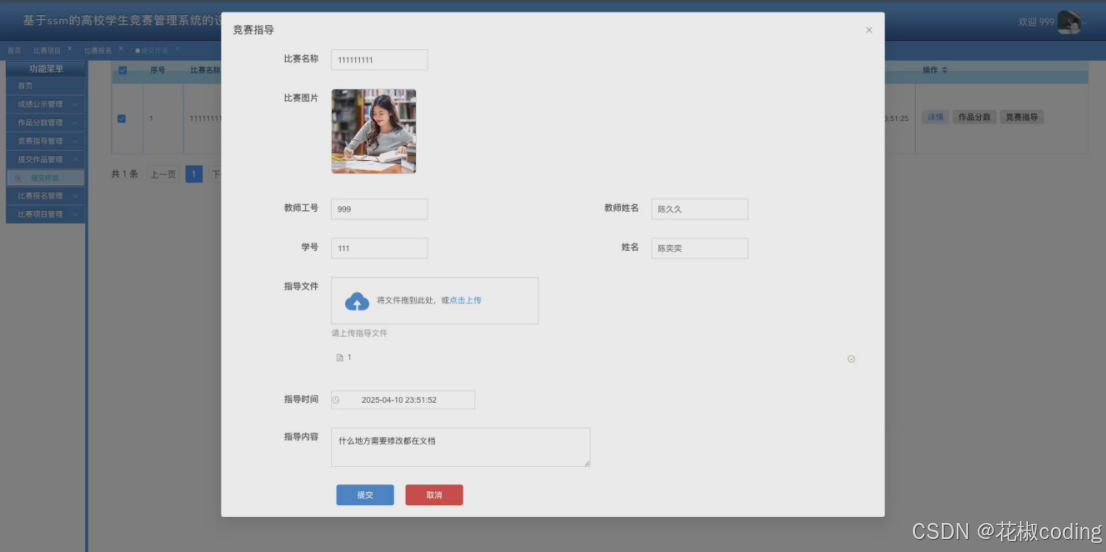
Task: Click the cloud upload icon
Action: tap(357, 301)
